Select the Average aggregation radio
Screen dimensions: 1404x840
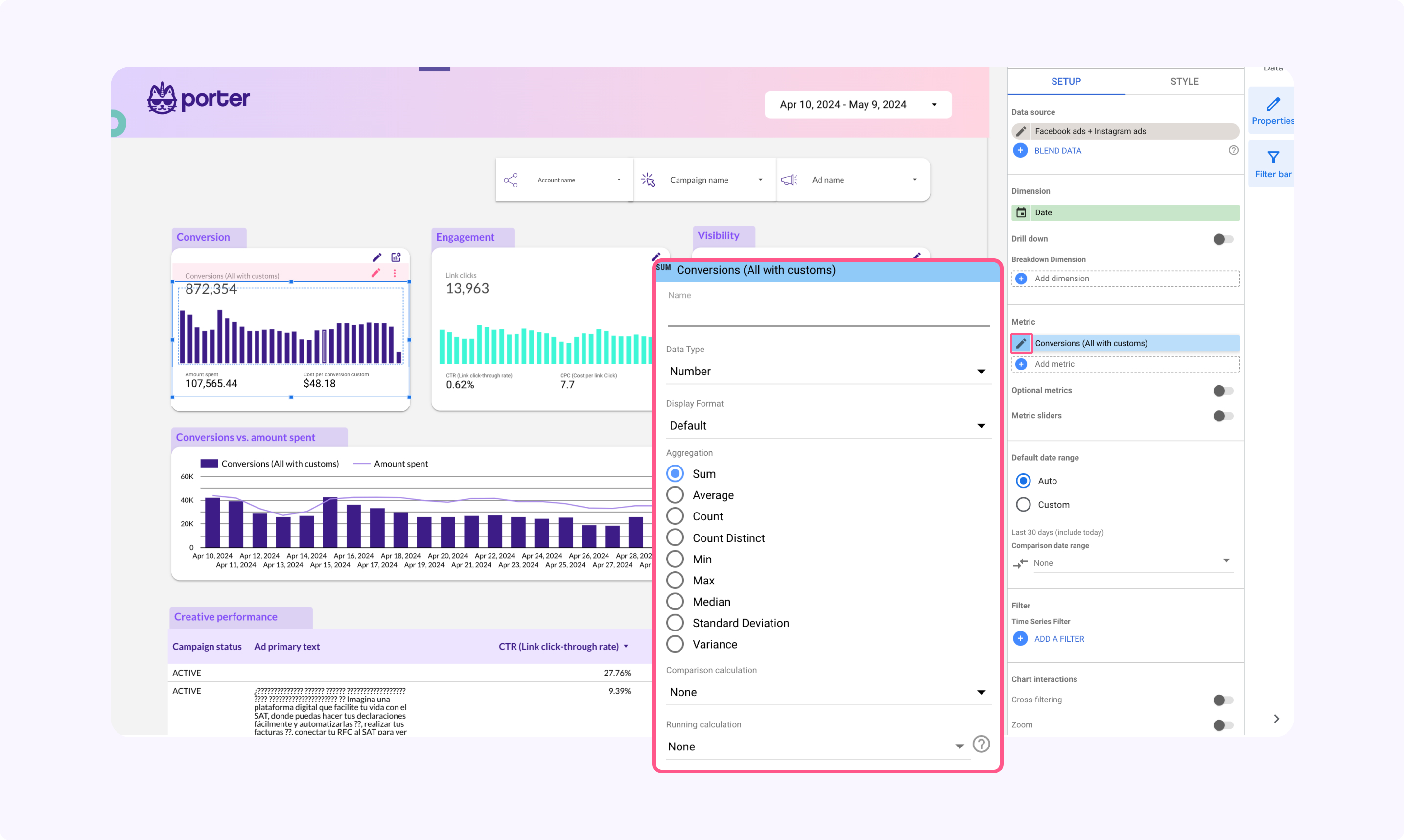tap(675, 495)
